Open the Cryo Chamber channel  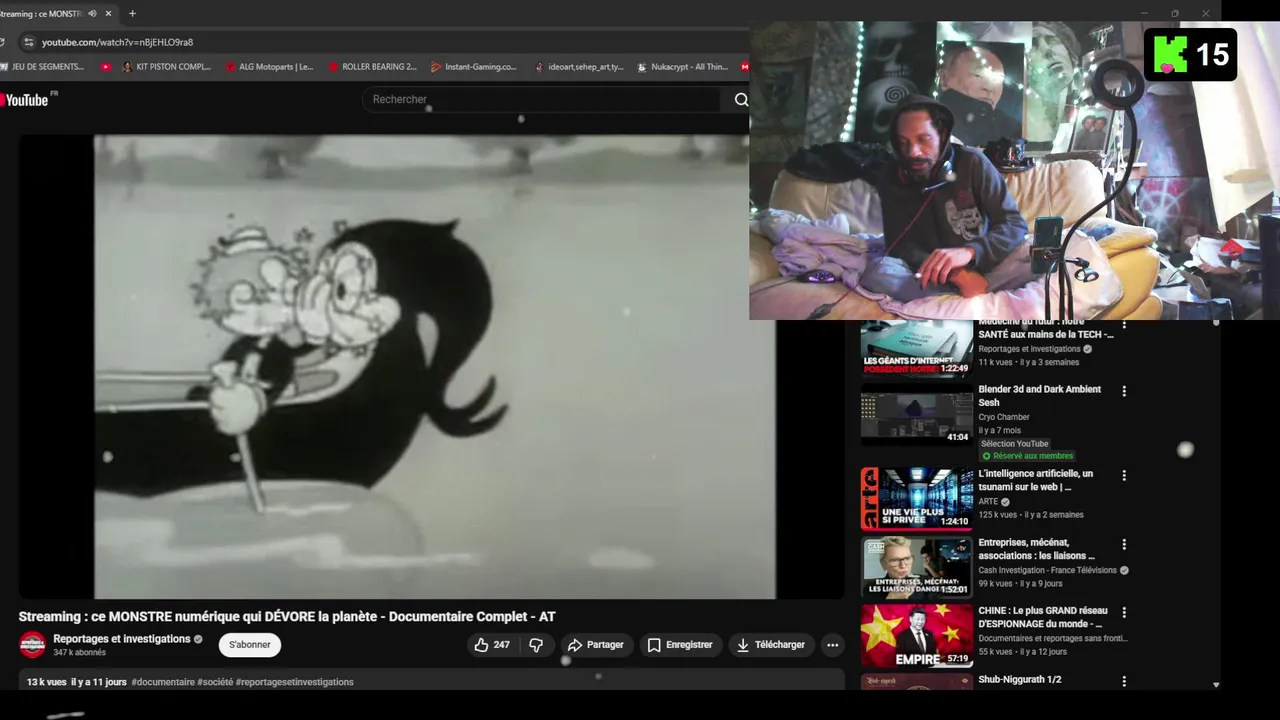[1004, 417]
